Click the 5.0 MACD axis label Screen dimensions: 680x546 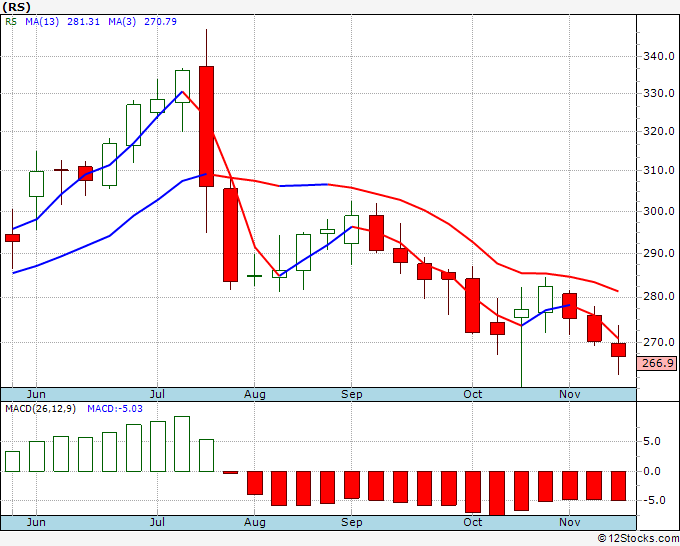652,441
